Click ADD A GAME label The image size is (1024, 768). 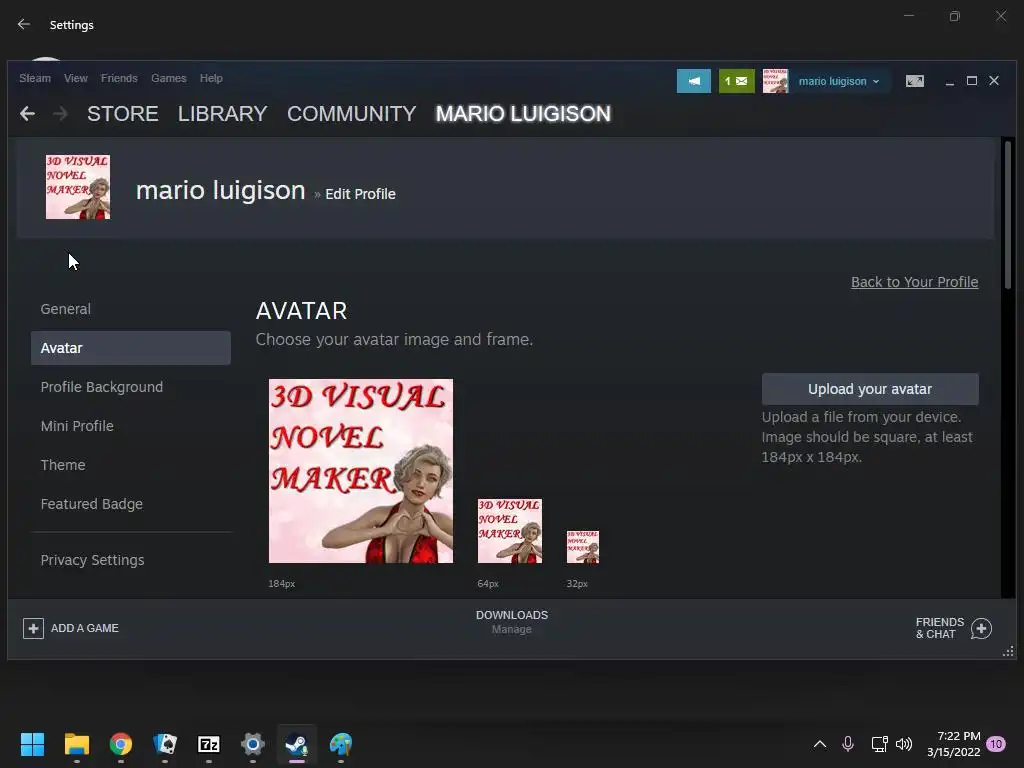pyautogui.click(x=85, y=628)
